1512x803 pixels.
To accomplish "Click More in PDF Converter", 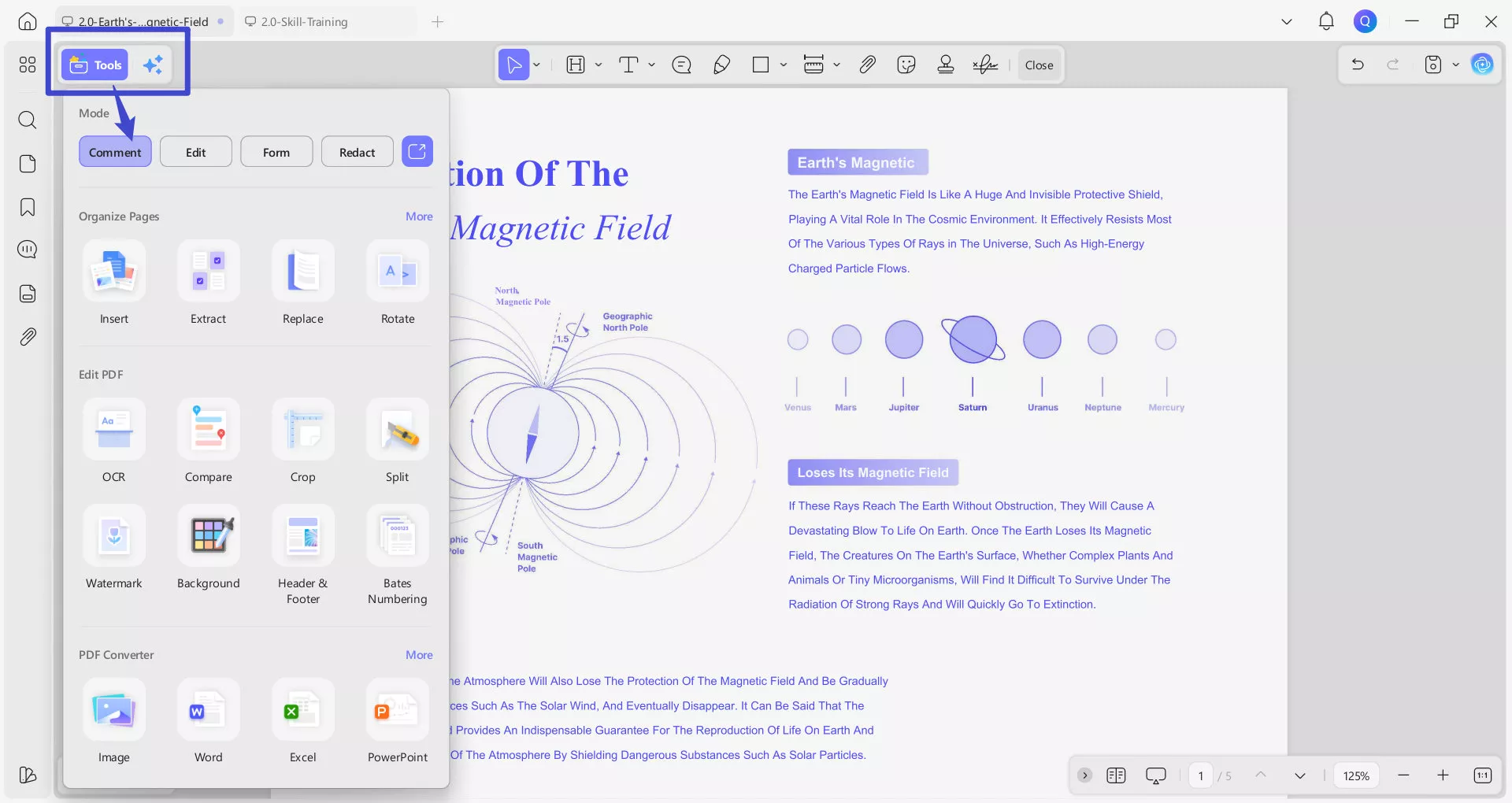I will pos(419,654).
